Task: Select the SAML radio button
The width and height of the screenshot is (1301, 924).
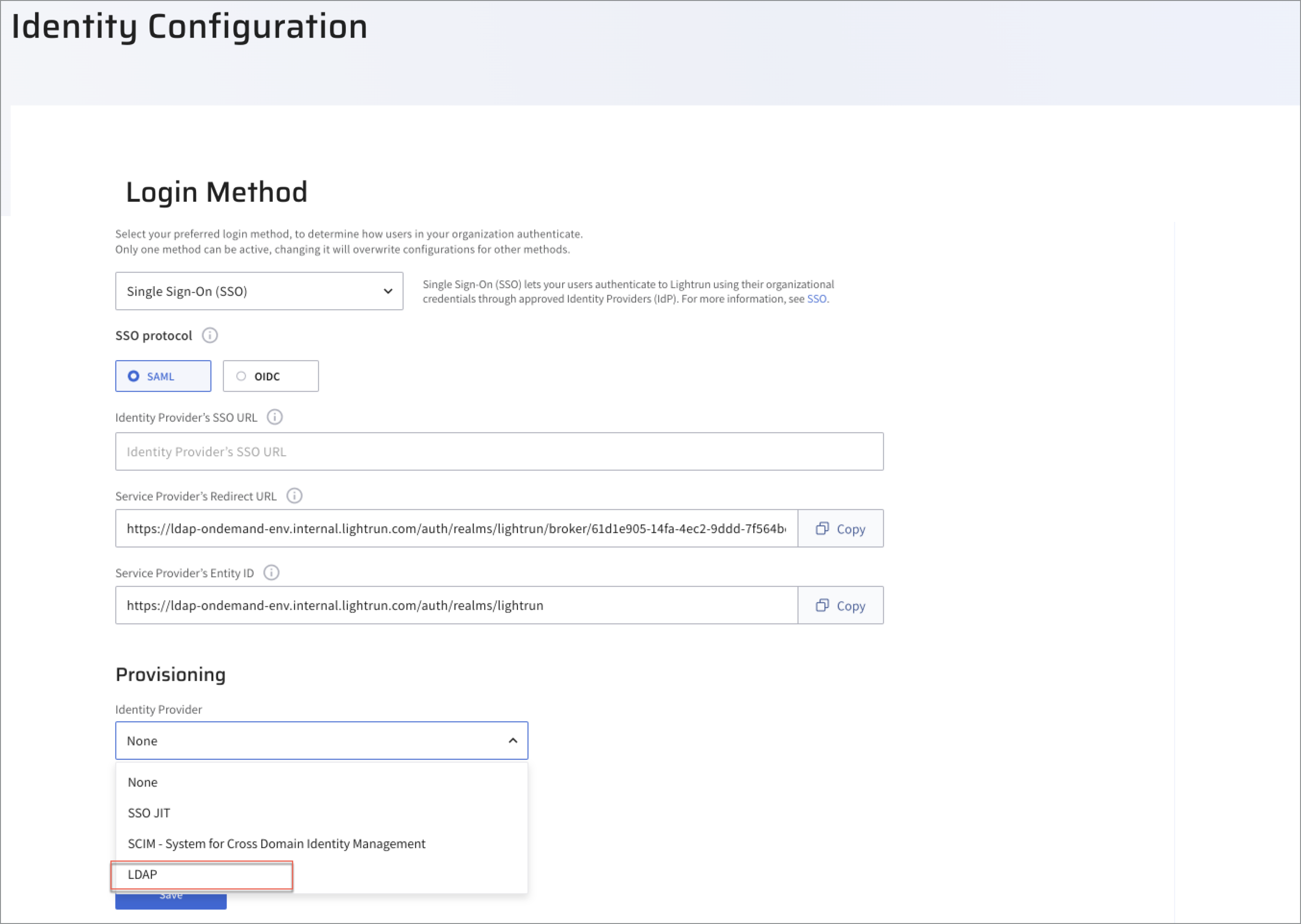Action: tap(134, 376)
